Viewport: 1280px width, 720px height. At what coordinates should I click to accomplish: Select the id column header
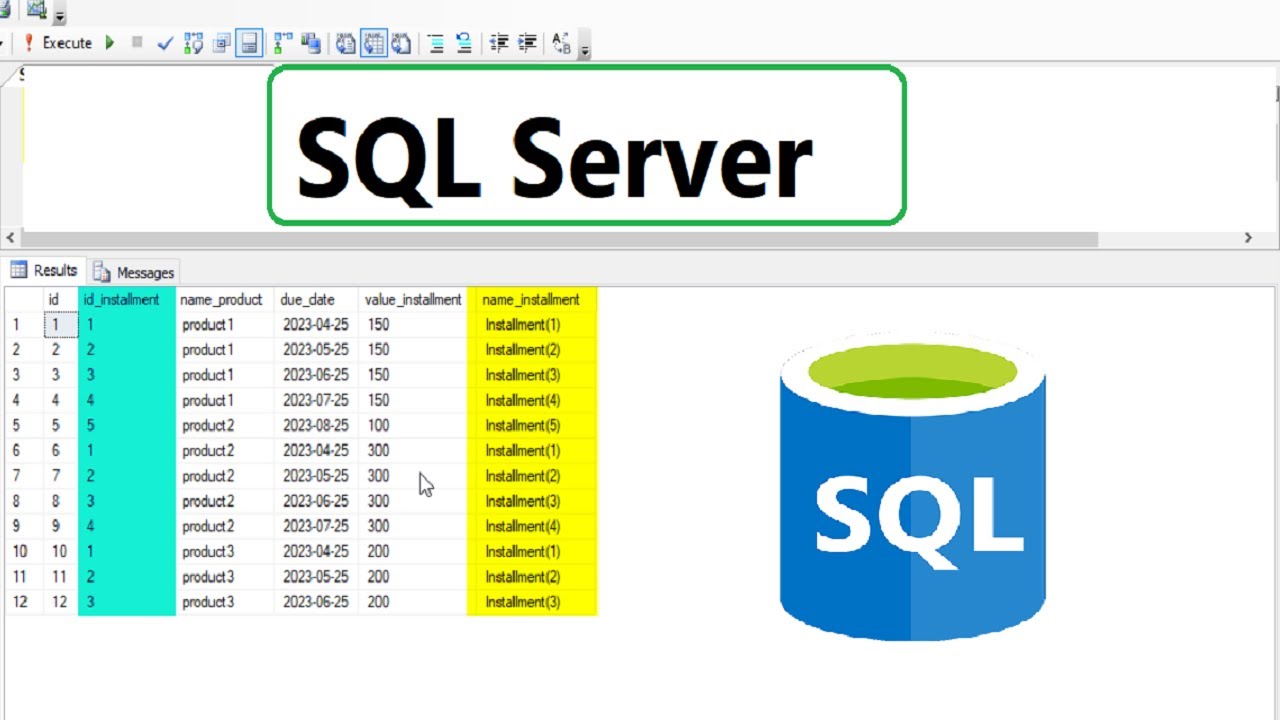60,300
